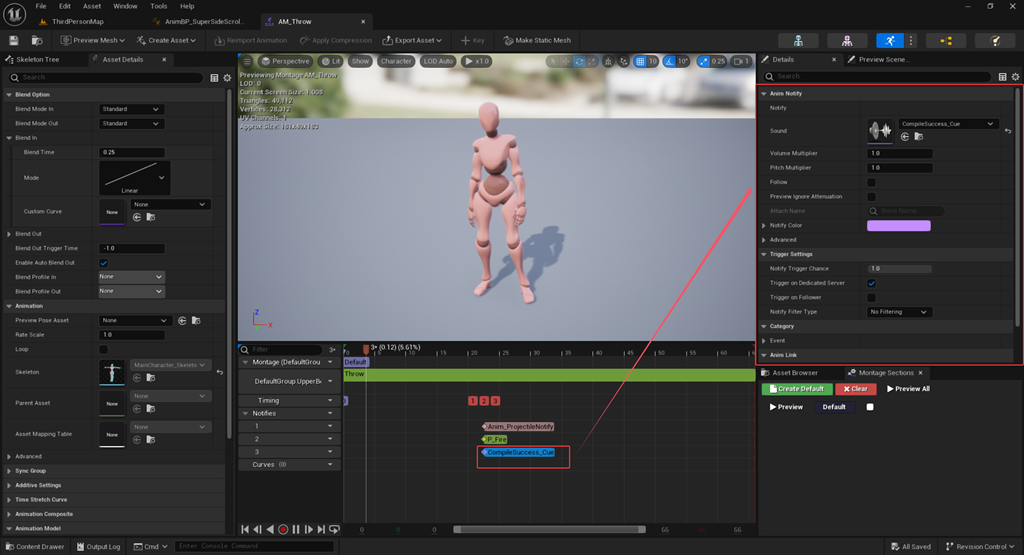Switch to the Asset Browser tab
This screenshot has width=1024, height=555.
[794, 373]
